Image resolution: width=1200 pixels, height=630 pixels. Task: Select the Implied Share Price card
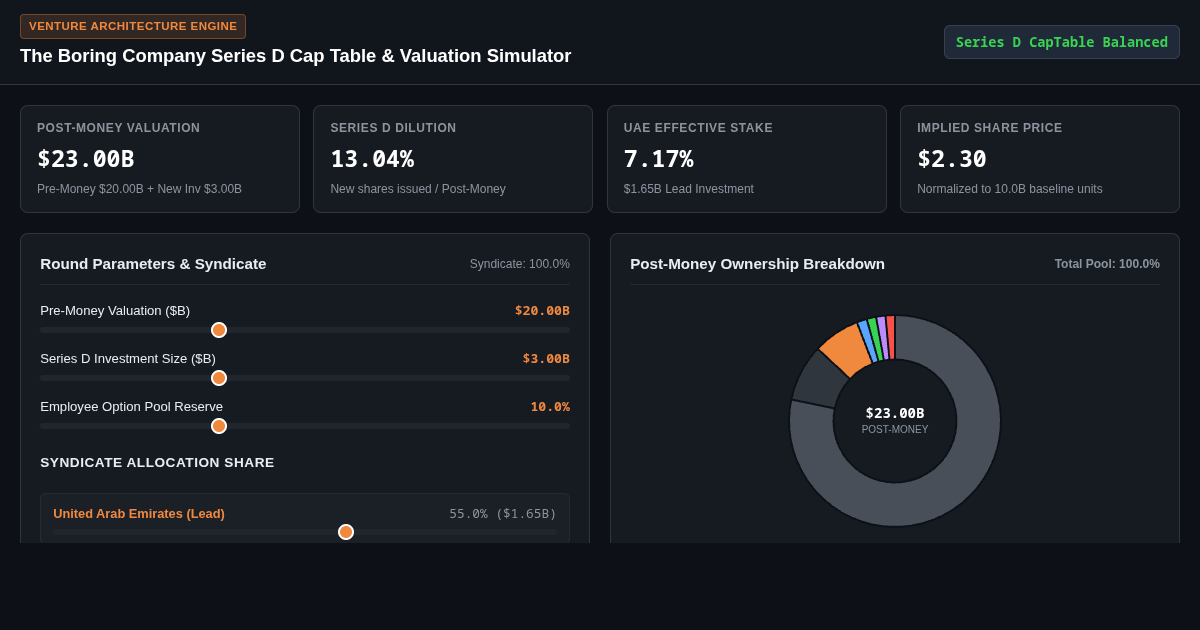pyautogui.click(x=1040, y=159)
